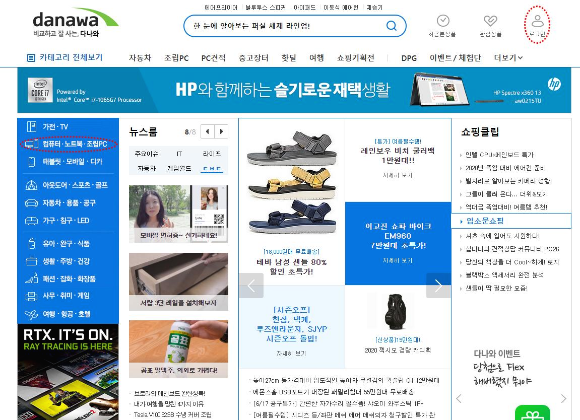Click next arrow in 다나와 이벤트
The width and height of the screenshot is (580, 420).
[563, 399]
